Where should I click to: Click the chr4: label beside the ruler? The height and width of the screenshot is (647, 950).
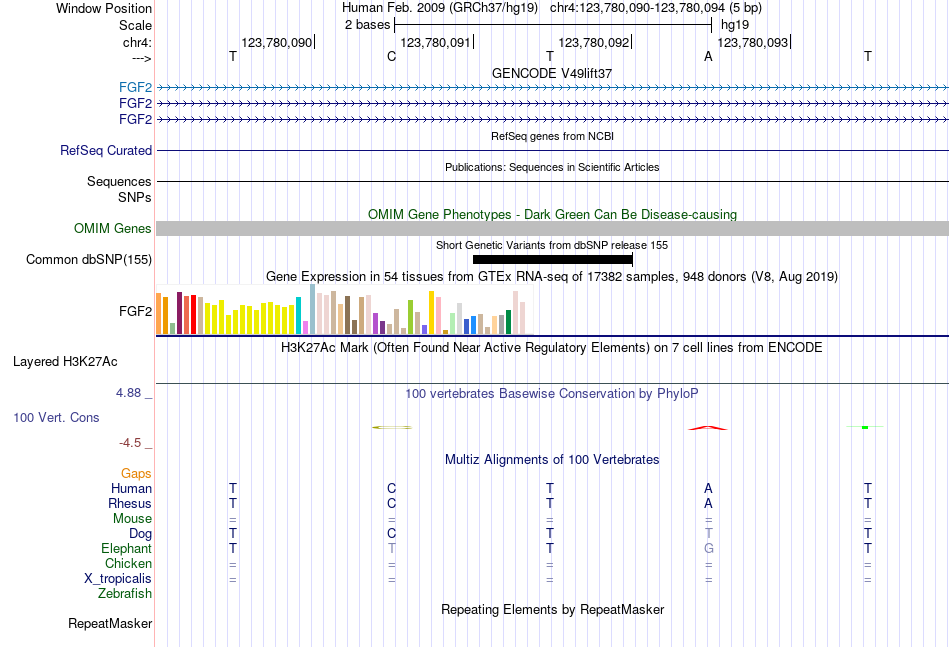click(x=137, y=42)
